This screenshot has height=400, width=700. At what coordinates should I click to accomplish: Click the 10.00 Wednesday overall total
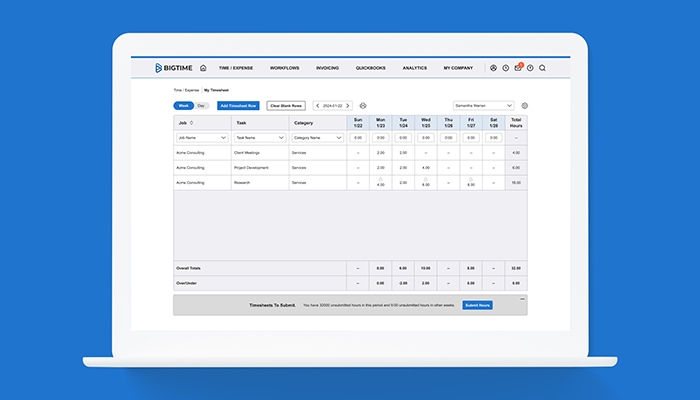(426, 268)
